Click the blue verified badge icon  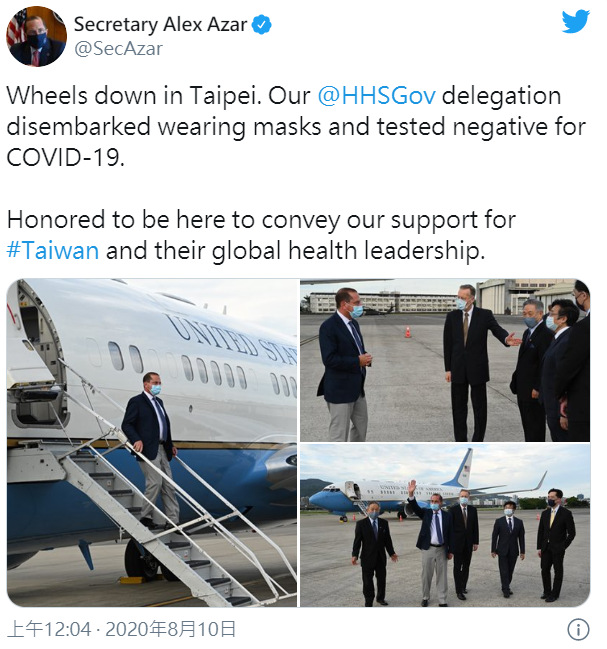tap(262, 25)
